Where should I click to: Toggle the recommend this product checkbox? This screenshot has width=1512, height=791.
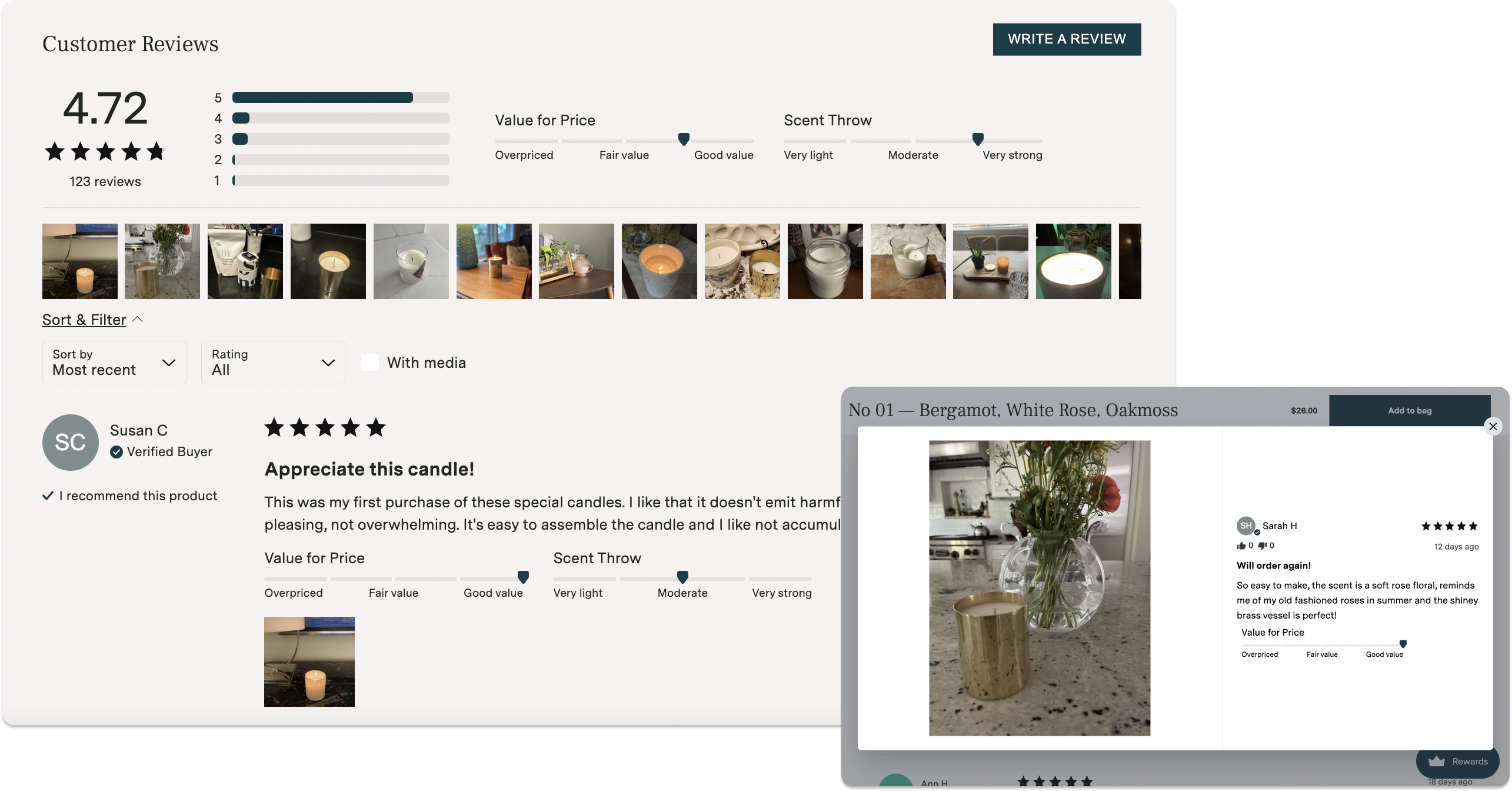(x=47, y=495)
